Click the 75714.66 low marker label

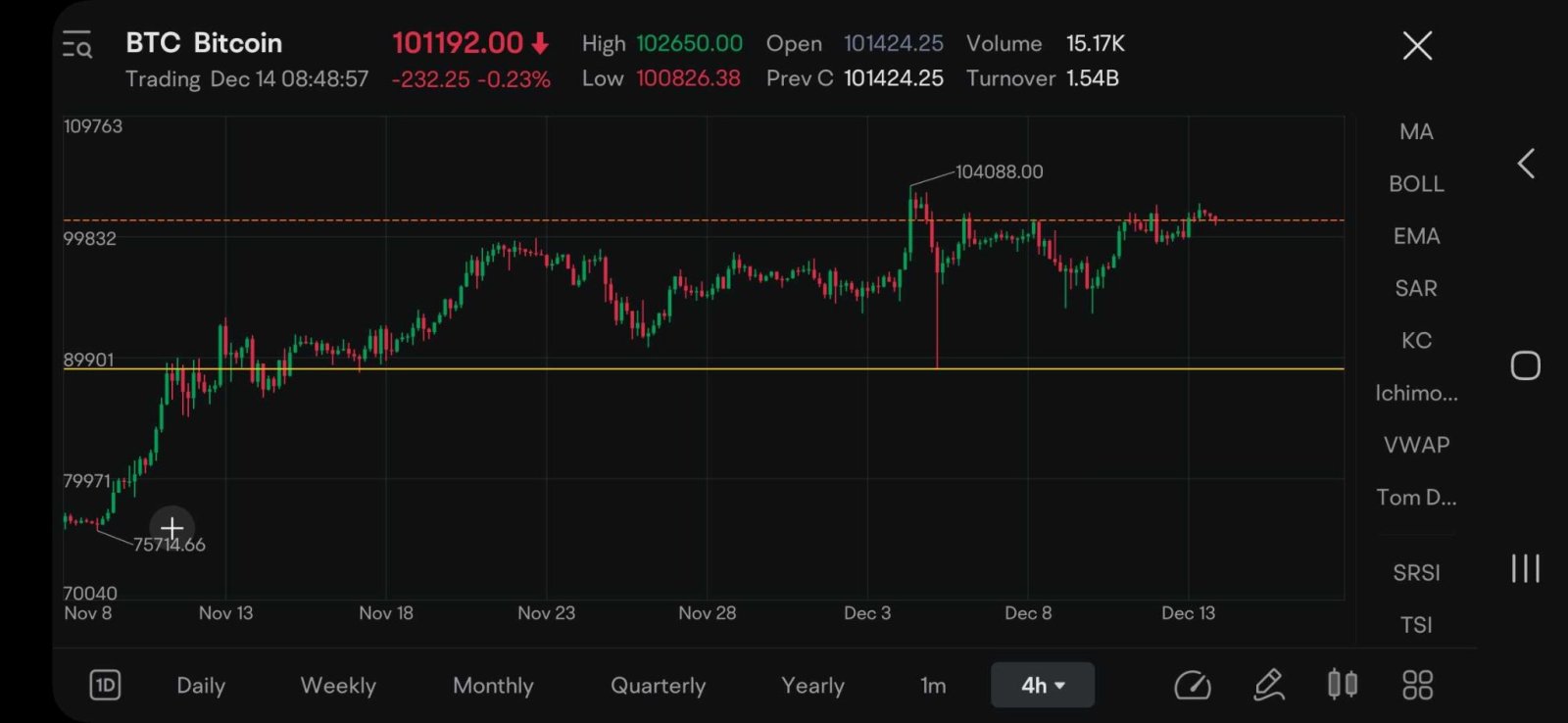170,545
